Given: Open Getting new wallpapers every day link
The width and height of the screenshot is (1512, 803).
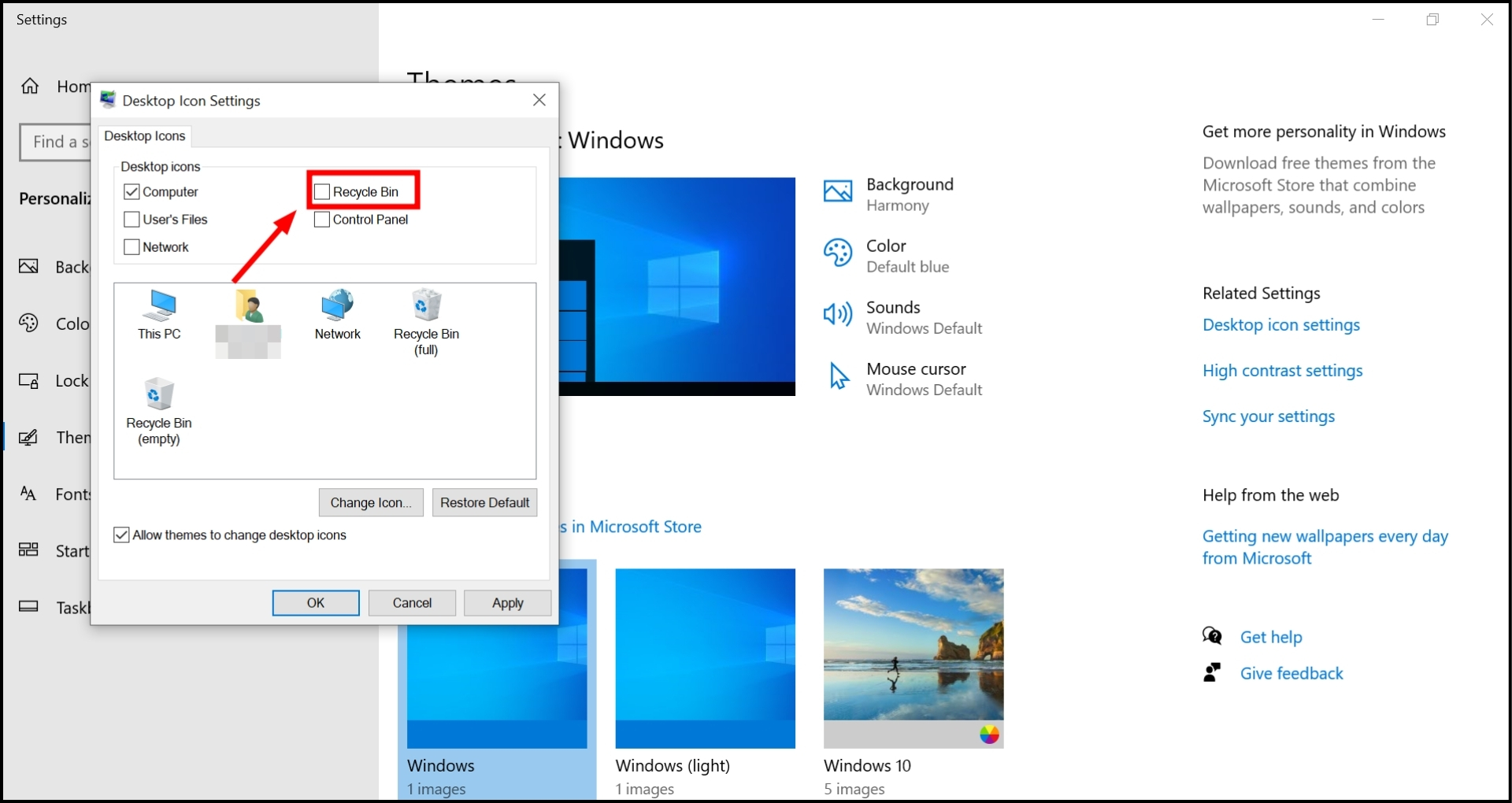Looking at the screenshot, I should [x=1325, y=547].
